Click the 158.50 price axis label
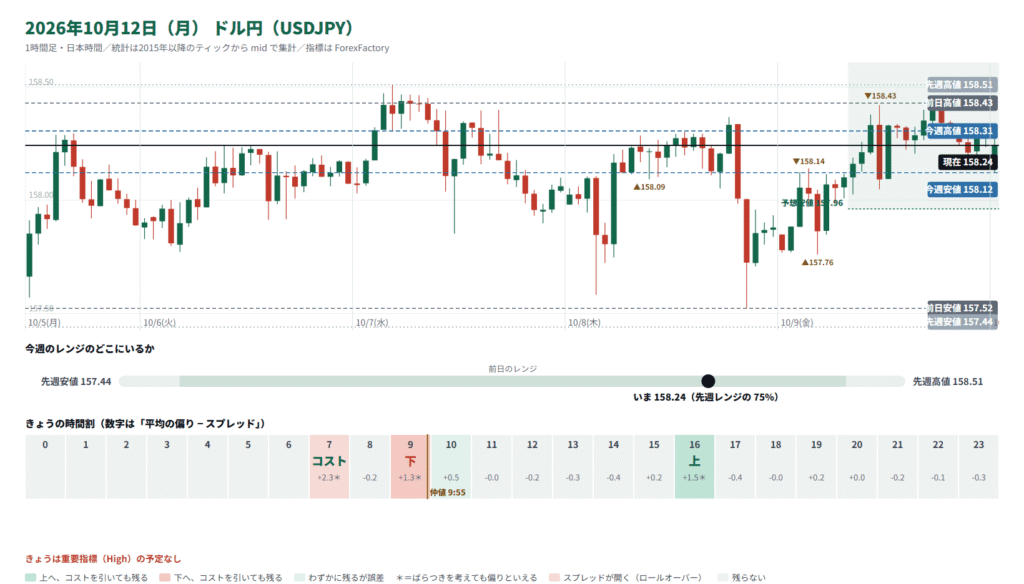This screenshot has height=584, width=1024. [x=40, y=82]
